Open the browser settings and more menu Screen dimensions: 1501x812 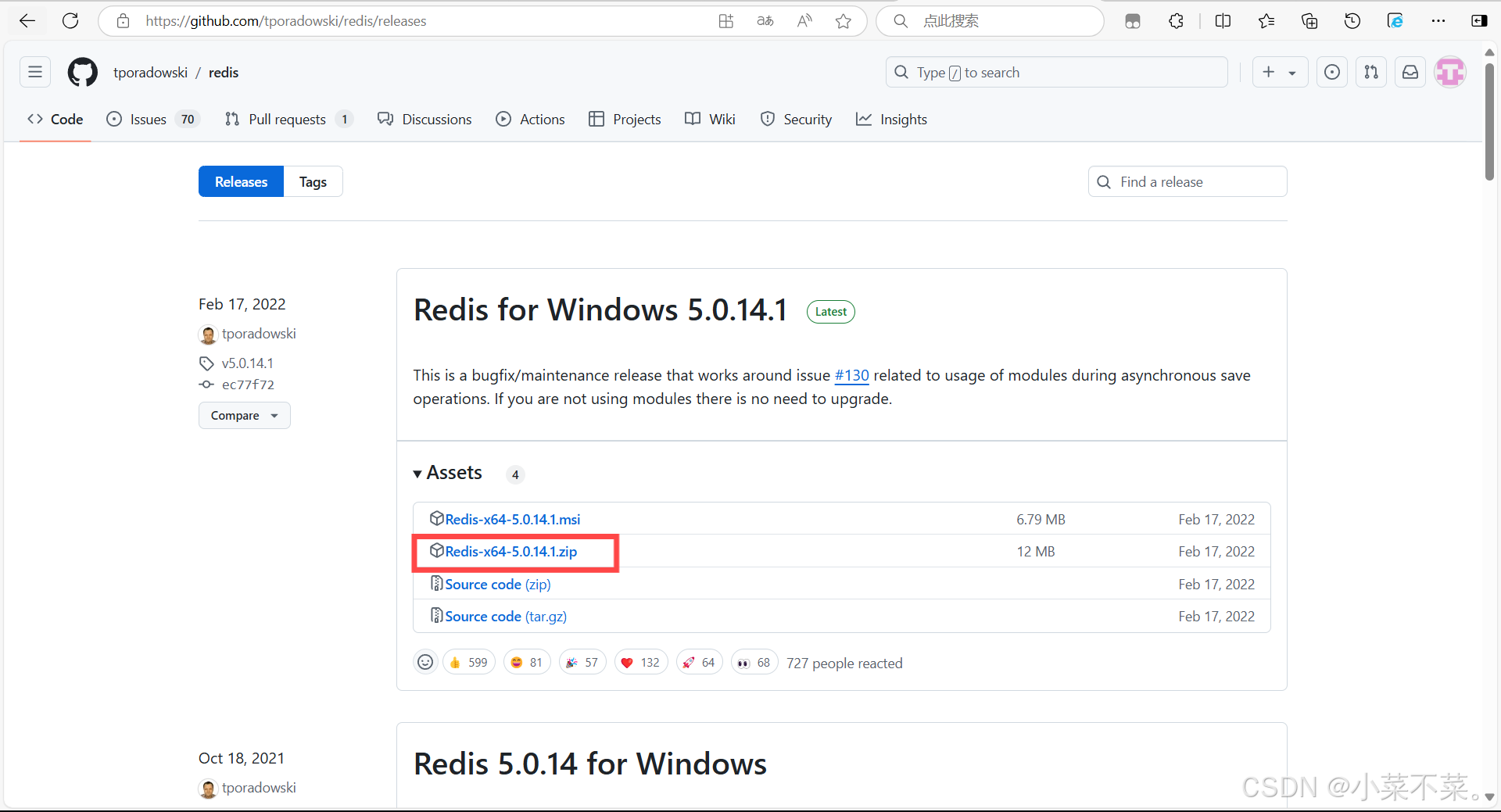[x=1438, y=21]
